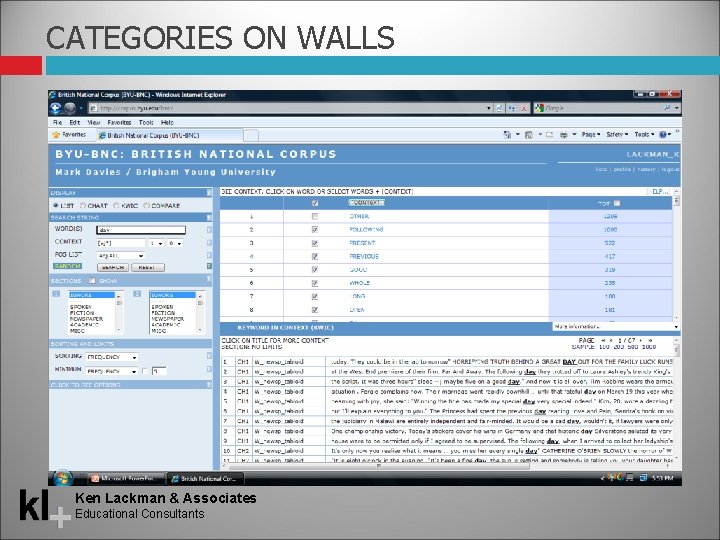720x540 pixels.
Task: Click the RESET button
Action: click(147, 267)
